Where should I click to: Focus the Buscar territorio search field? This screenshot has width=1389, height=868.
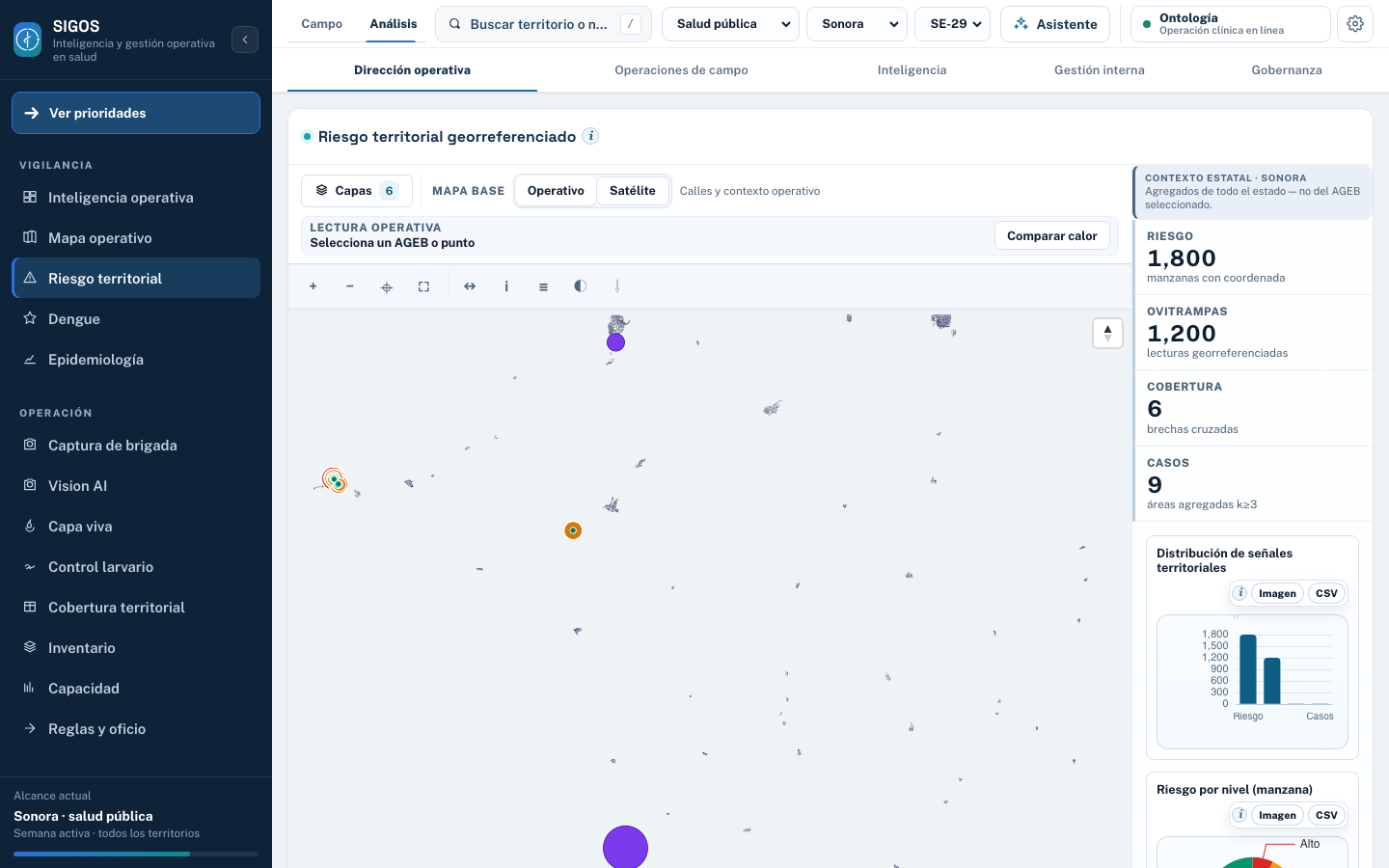pyautogui.click(x=543, y=24)
